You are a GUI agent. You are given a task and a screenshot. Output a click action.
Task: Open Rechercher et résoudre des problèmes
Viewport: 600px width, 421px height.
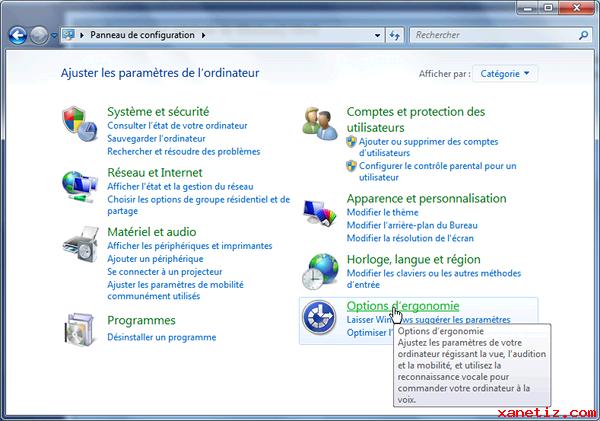pyautogui.click(x=184, y=152)
